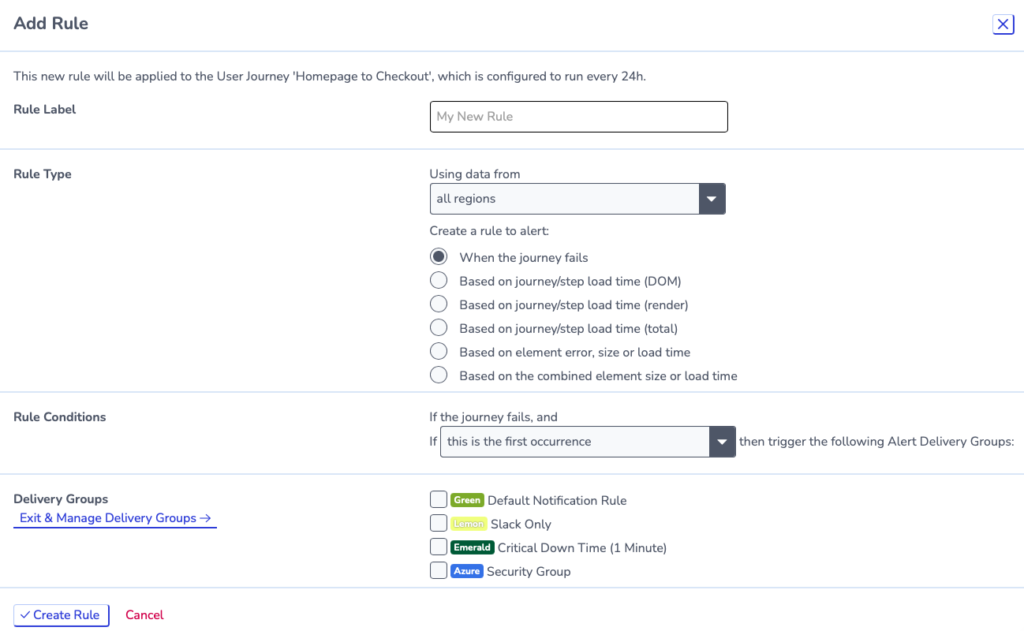This screenshot has width=1024, height=631.
Task: Click the 'this is the first occurrence' combo box
Action: click(x=588, y=442)
